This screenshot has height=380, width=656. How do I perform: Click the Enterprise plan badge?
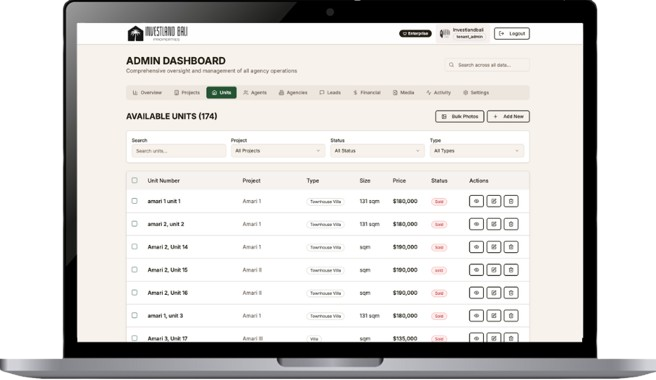click(415, 33)
